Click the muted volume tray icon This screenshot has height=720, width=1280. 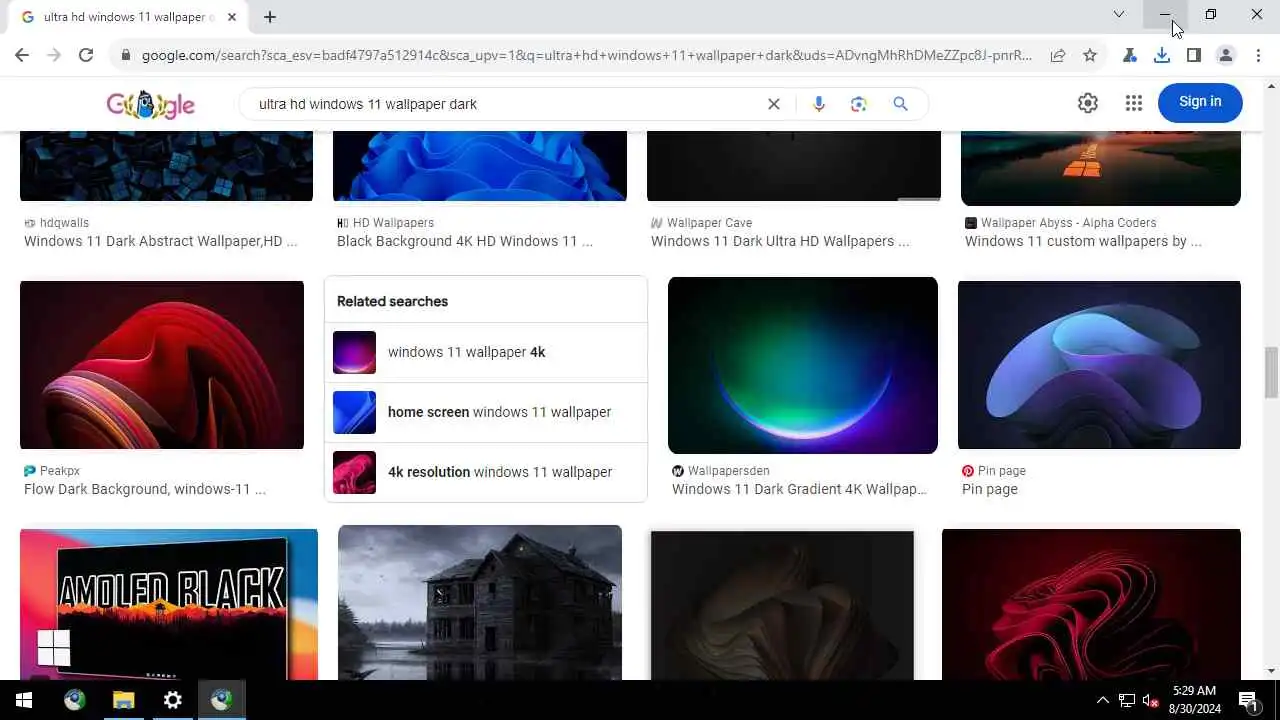(1150, 700)
